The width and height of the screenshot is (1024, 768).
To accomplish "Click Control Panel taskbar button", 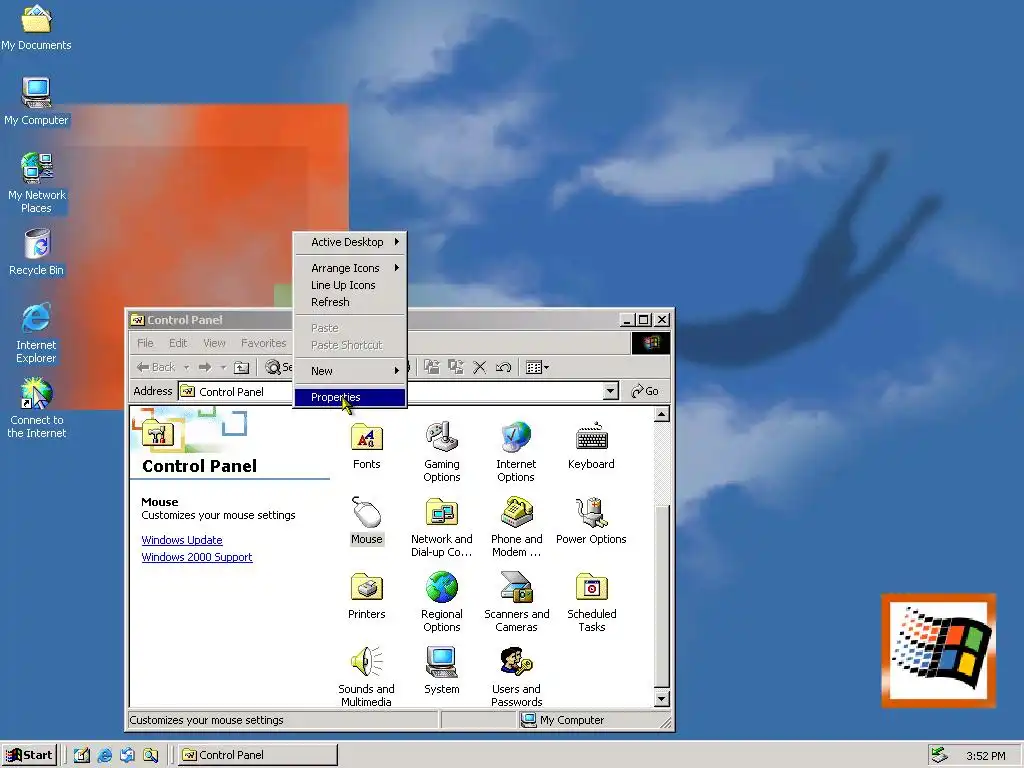I will (258, 755).
